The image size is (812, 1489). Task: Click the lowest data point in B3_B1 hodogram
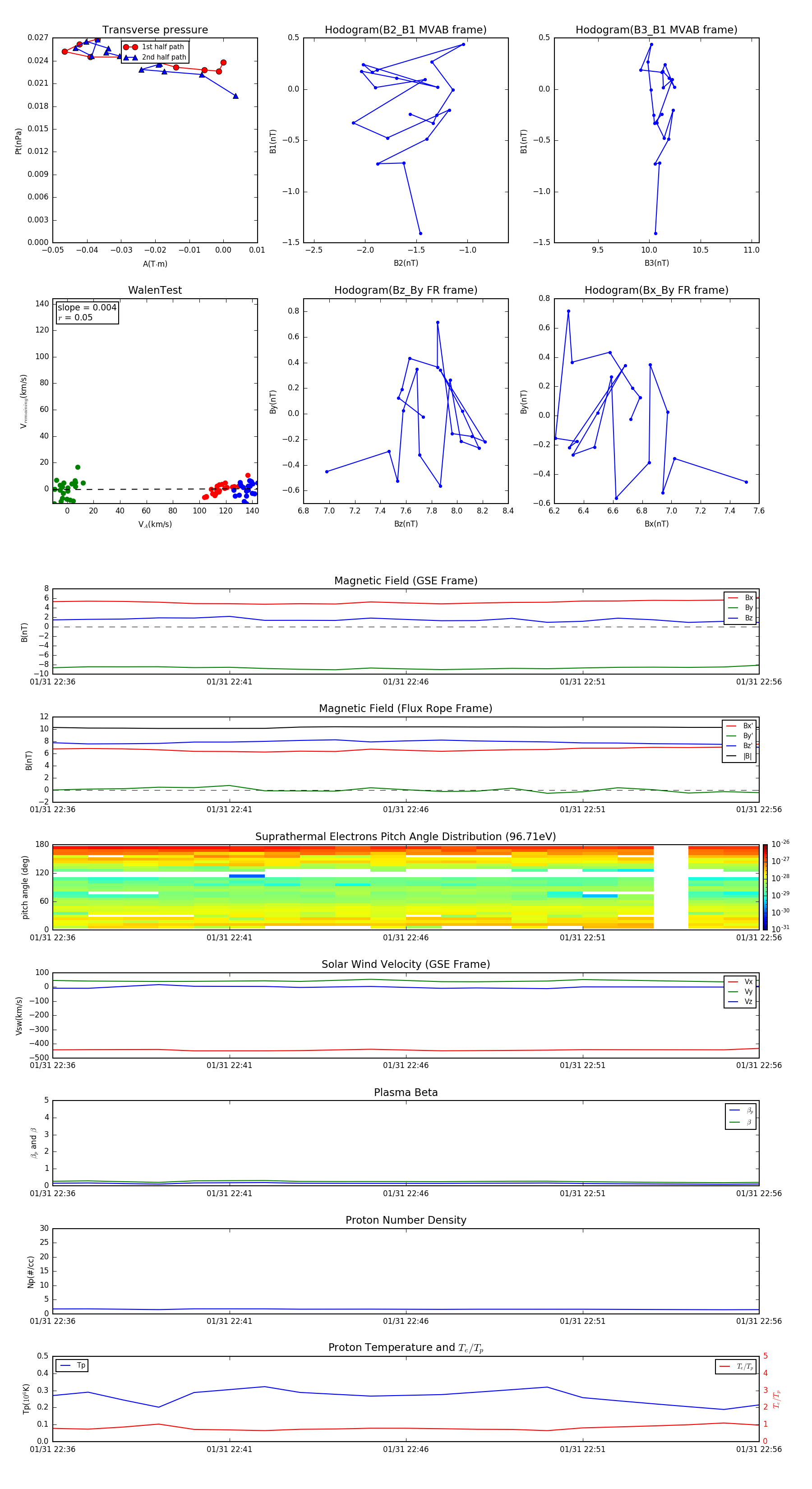click(x=655, y=234)
